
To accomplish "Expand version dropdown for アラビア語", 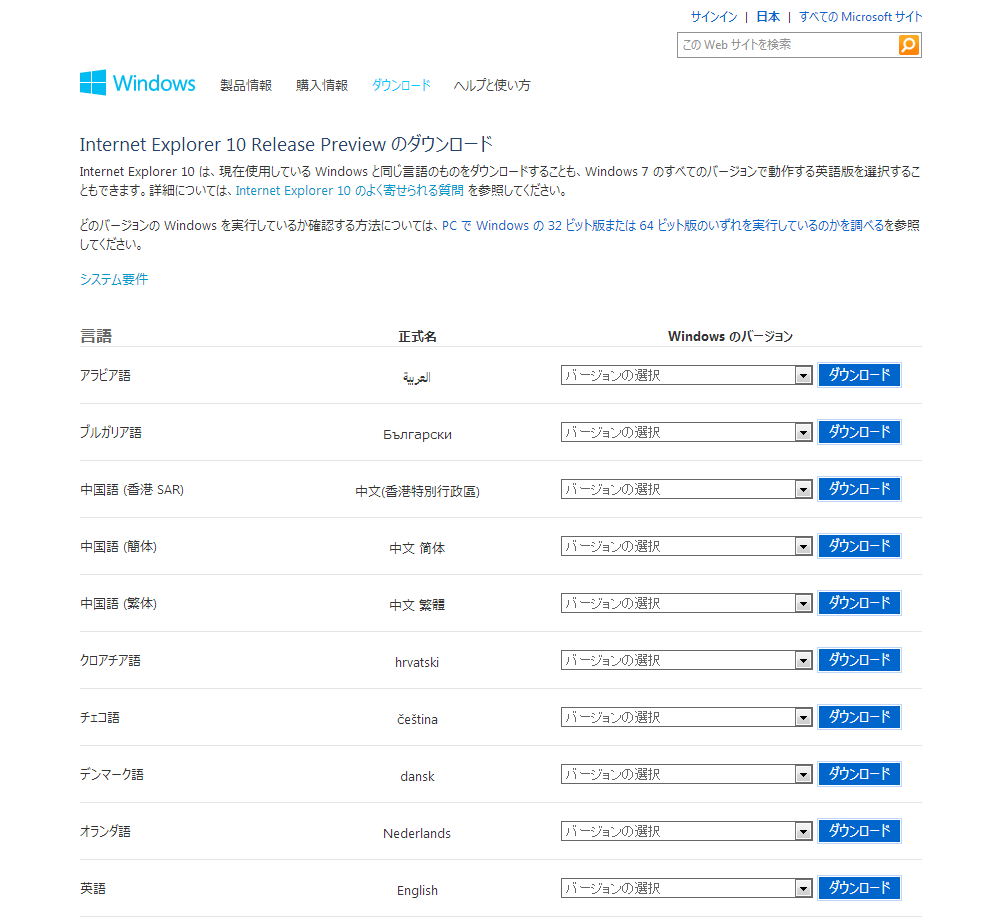I will pos(686,375).
